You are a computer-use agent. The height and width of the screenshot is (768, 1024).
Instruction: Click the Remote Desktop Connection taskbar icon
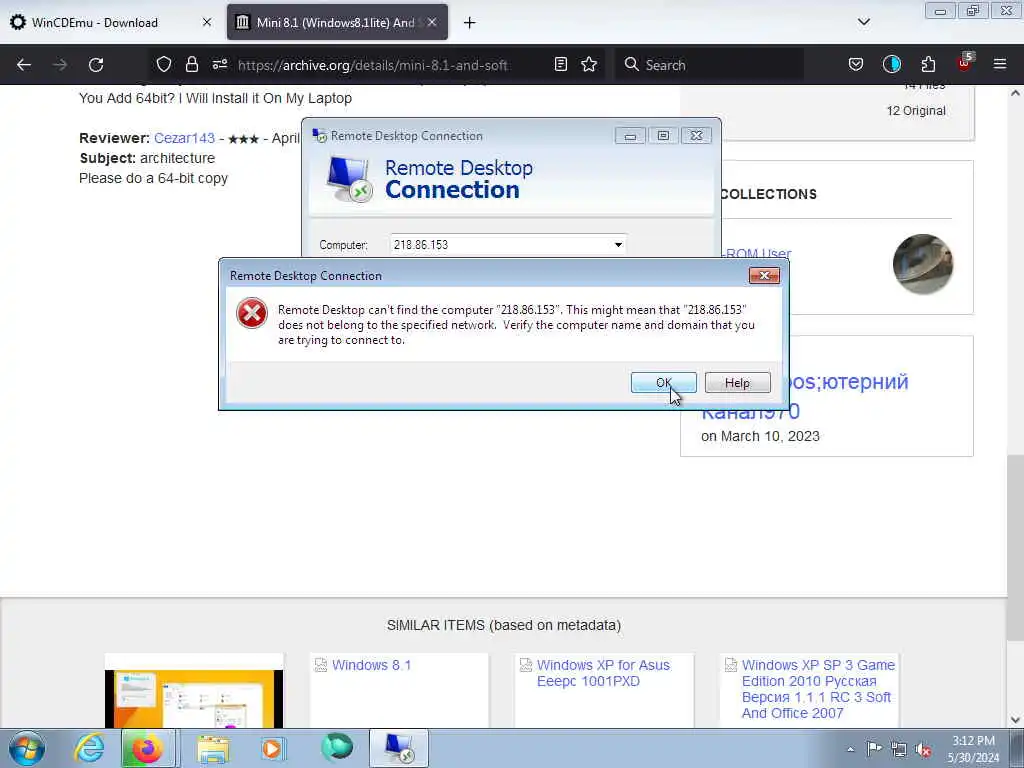click(x=399, y=748)
